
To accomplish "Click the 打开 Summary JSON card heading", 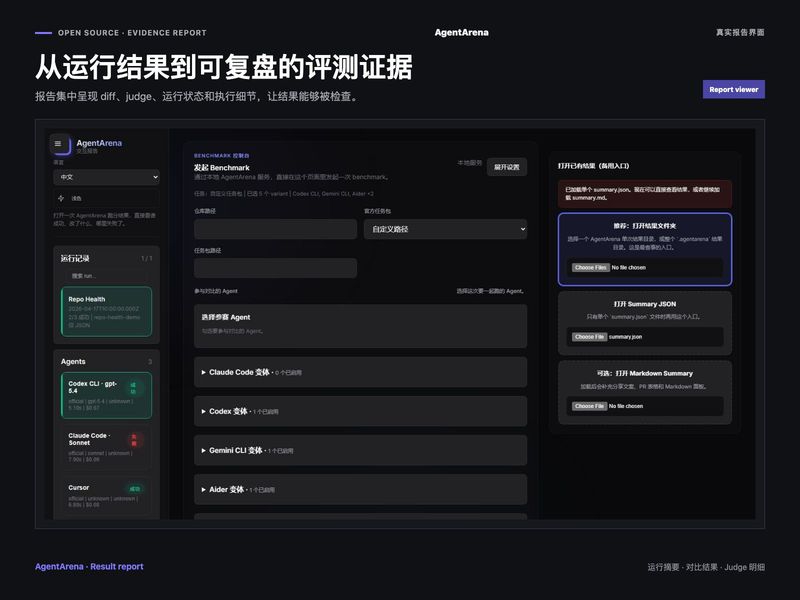I will [645, 304].
